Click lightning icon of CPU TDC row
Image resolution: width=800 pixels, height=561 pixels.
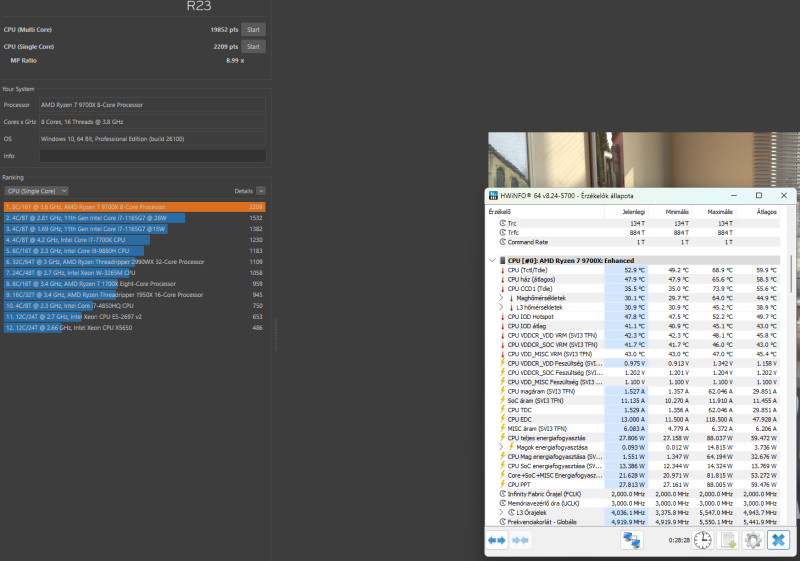[x=503, y=410]
